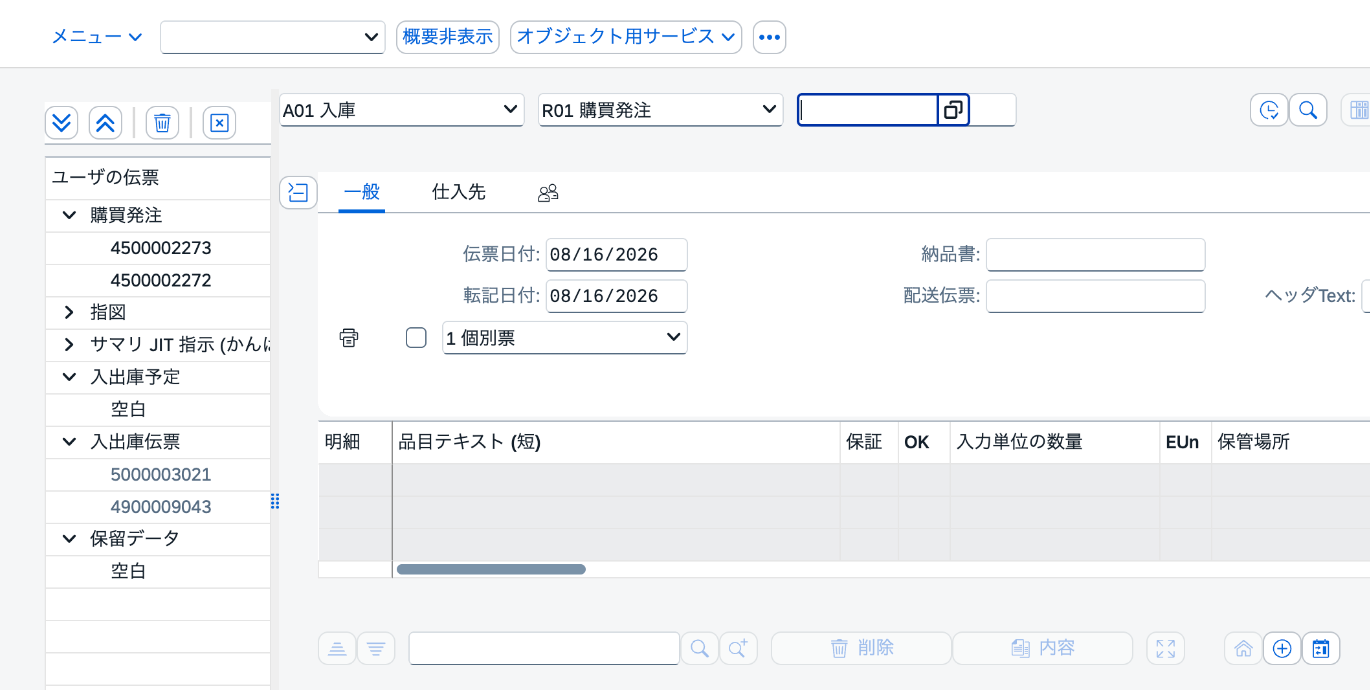Click the 入力単位の数量 column header
Screen dimensions: 1370x690
(x=1055, y=442)
